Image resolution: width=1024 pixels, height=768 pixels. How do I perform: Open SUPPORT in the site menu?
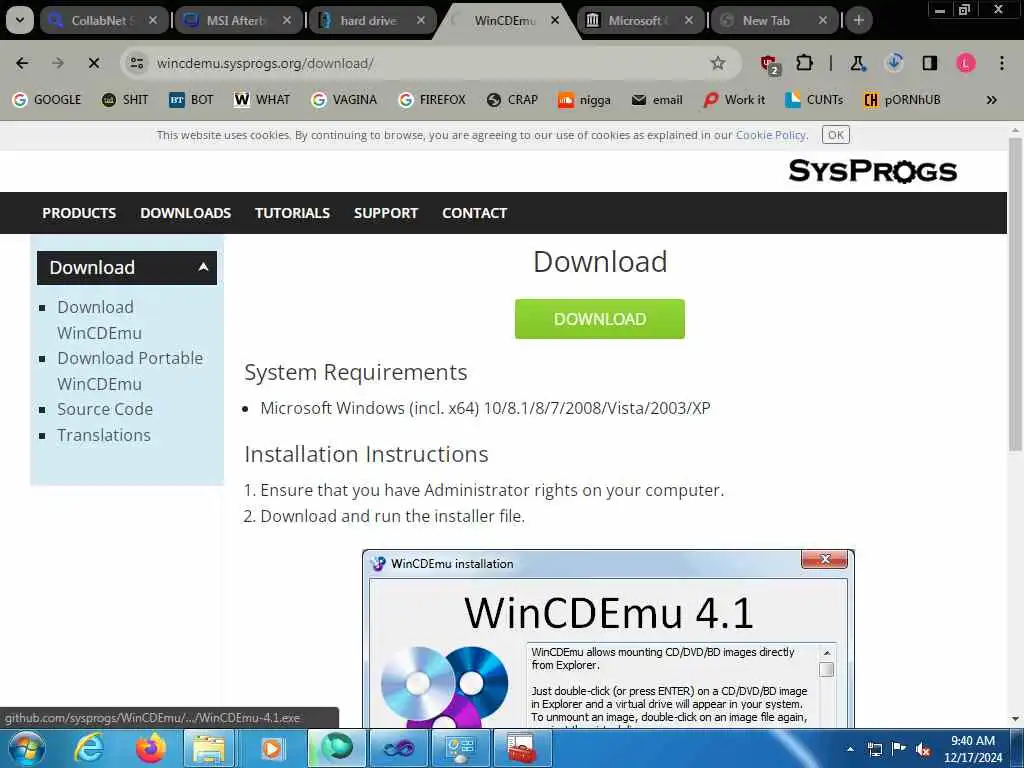385,213
